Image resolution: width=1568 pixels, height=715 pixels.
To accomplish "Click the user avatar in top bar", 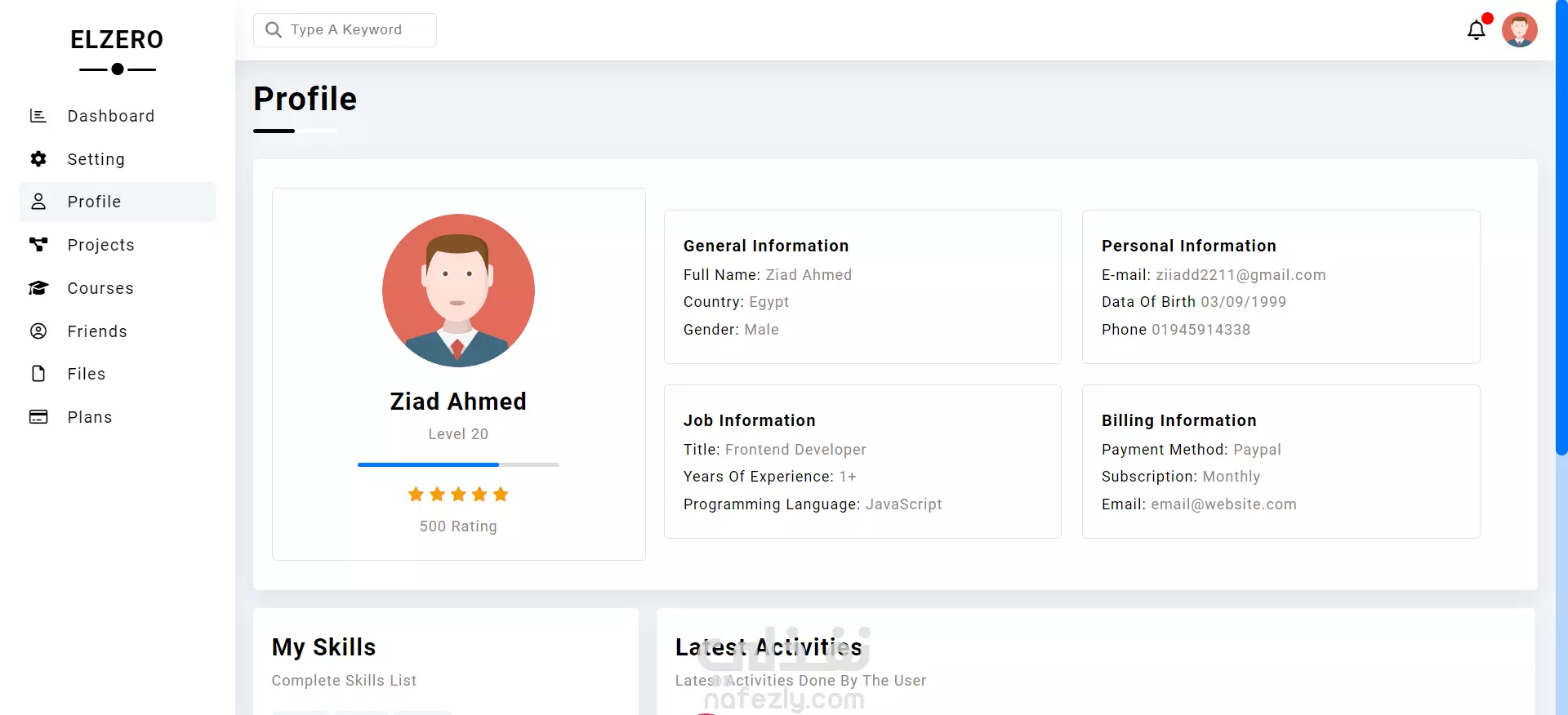I will click(1520, 30).
